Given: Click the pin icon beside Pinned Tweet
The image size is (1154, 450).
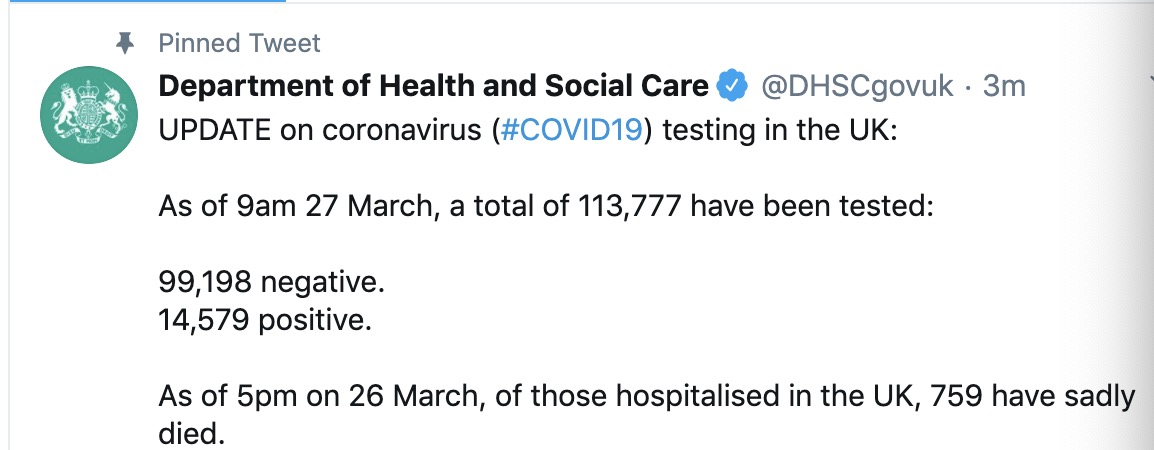Looking at the screenshot, I should coord(126,43).
